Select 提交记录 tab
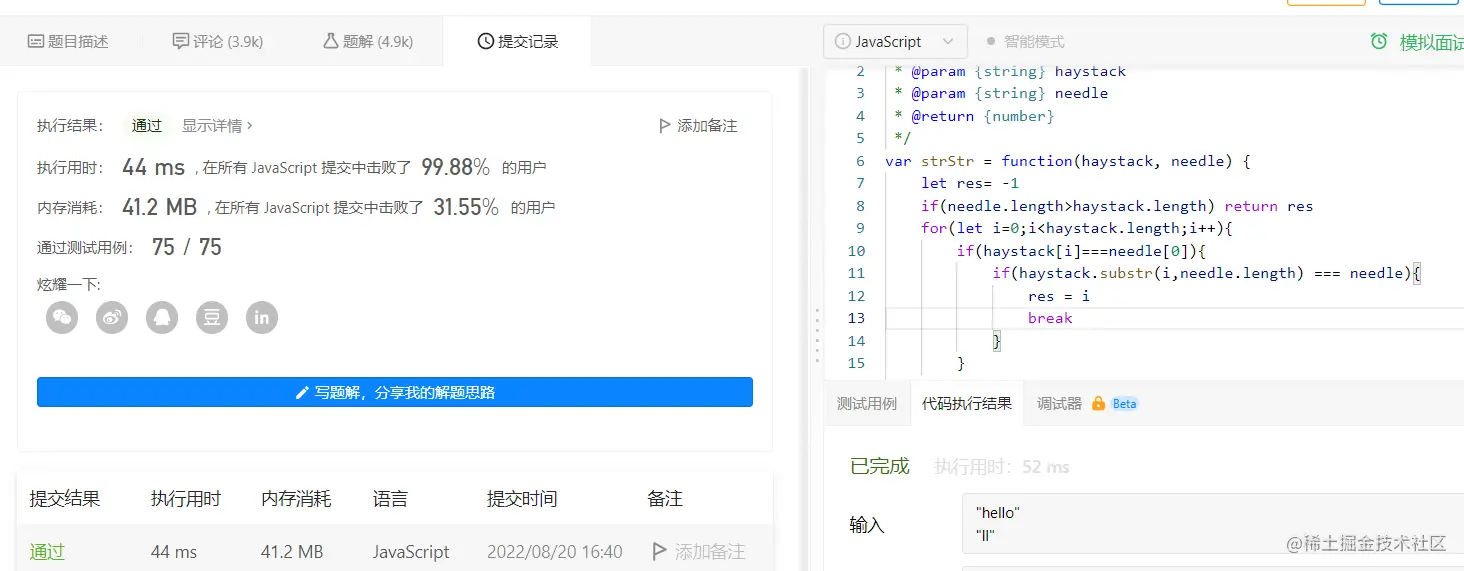Viewport: 1464px width, 571px height. coord(517,41)
